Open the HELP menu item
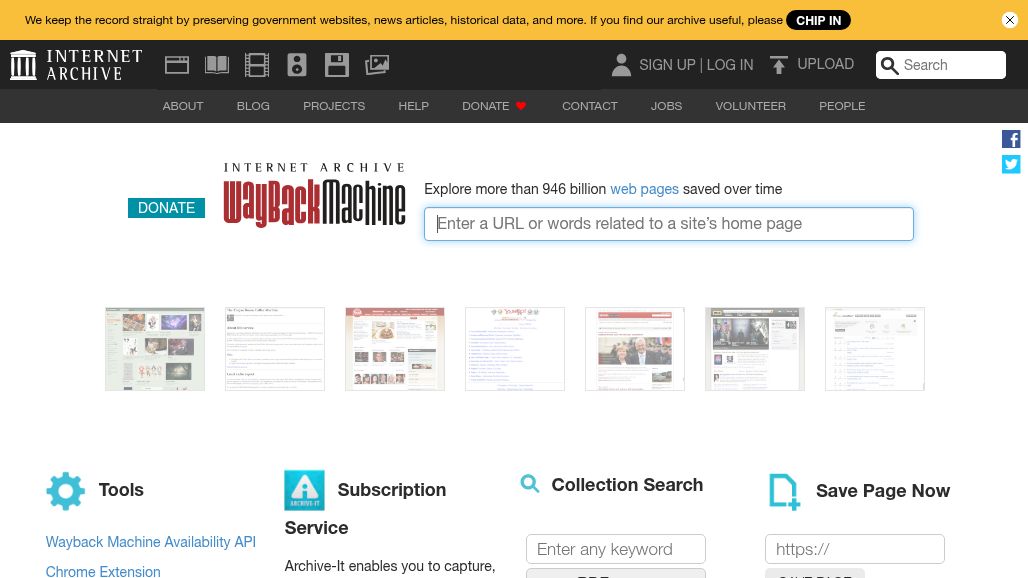Viewport: 1028px width, 578px height. pyautogui.click(x=414, y=106)
